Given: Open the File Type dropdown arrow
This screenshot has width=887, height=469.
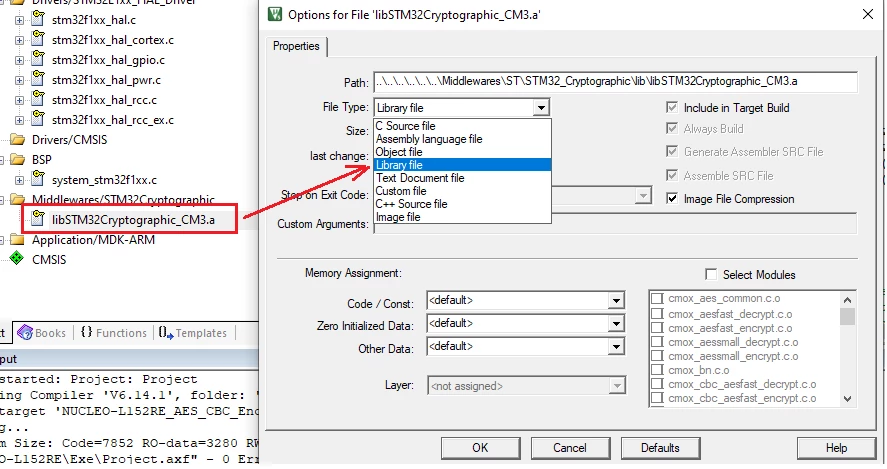Looking at the screenshot, I should coord(541,107).
